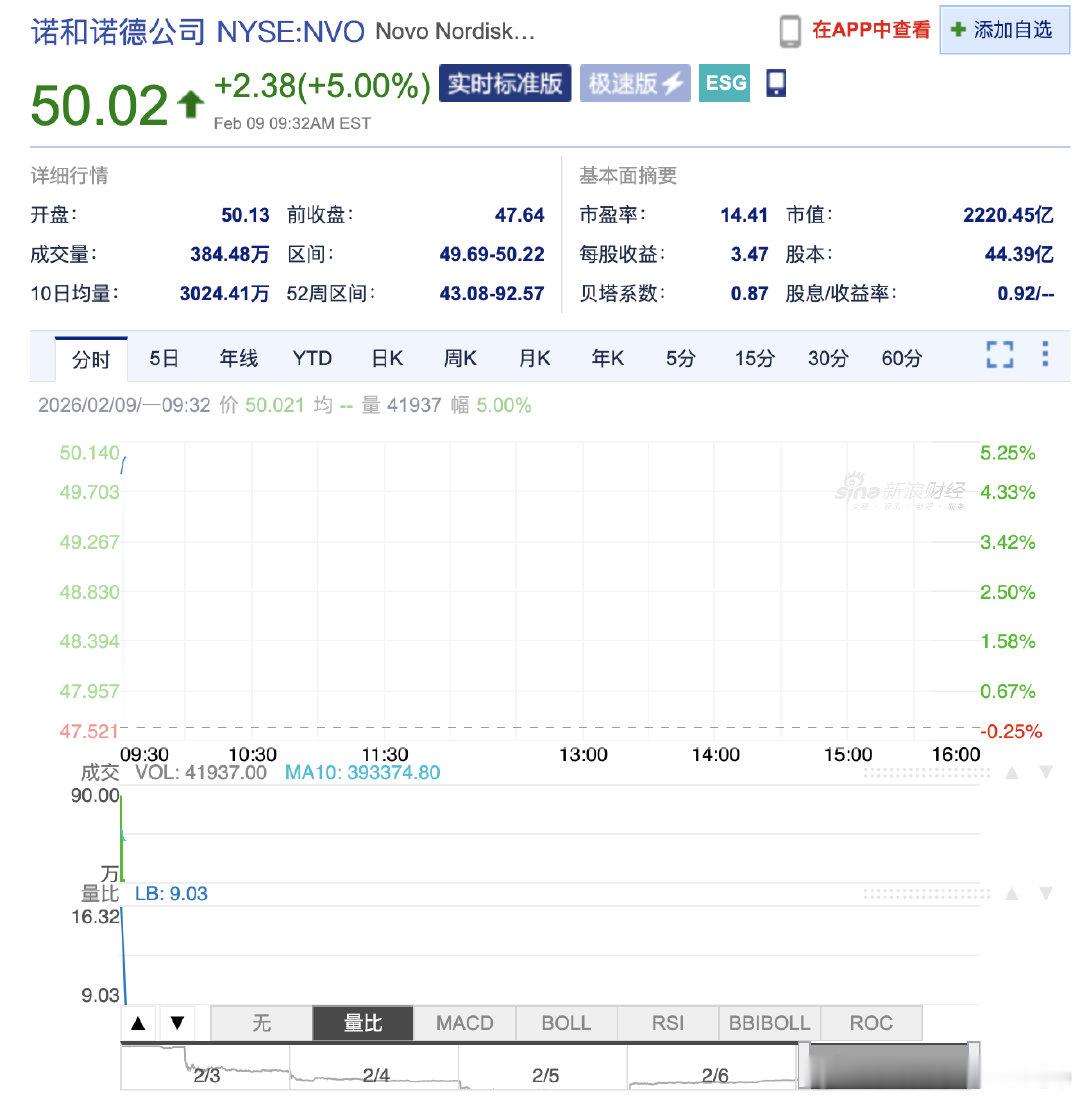This screenshot has height=1100, width=1080.
Task: Enable the ROC indicator
Action: 871,1023
